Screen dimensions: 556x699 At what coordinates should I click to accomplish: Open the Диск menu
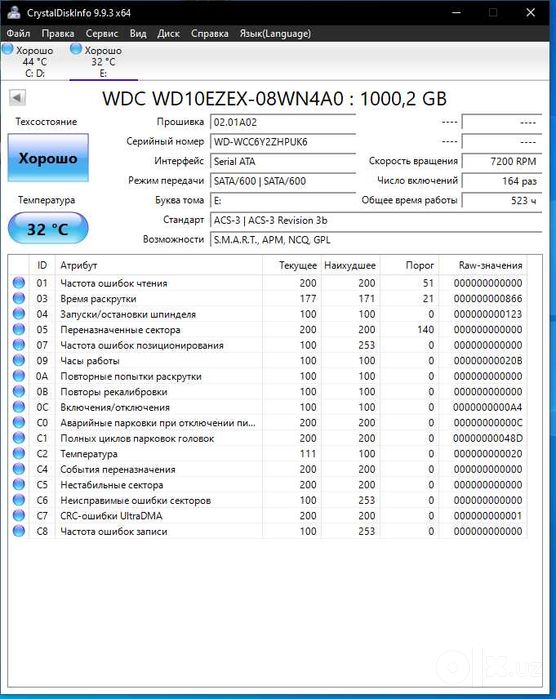coord(168,33)
